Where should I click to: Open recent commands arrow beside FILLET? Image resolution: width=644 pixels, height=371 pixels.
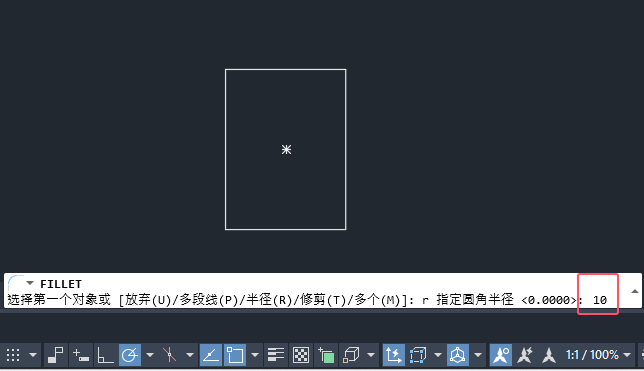[x=30, y=283]
